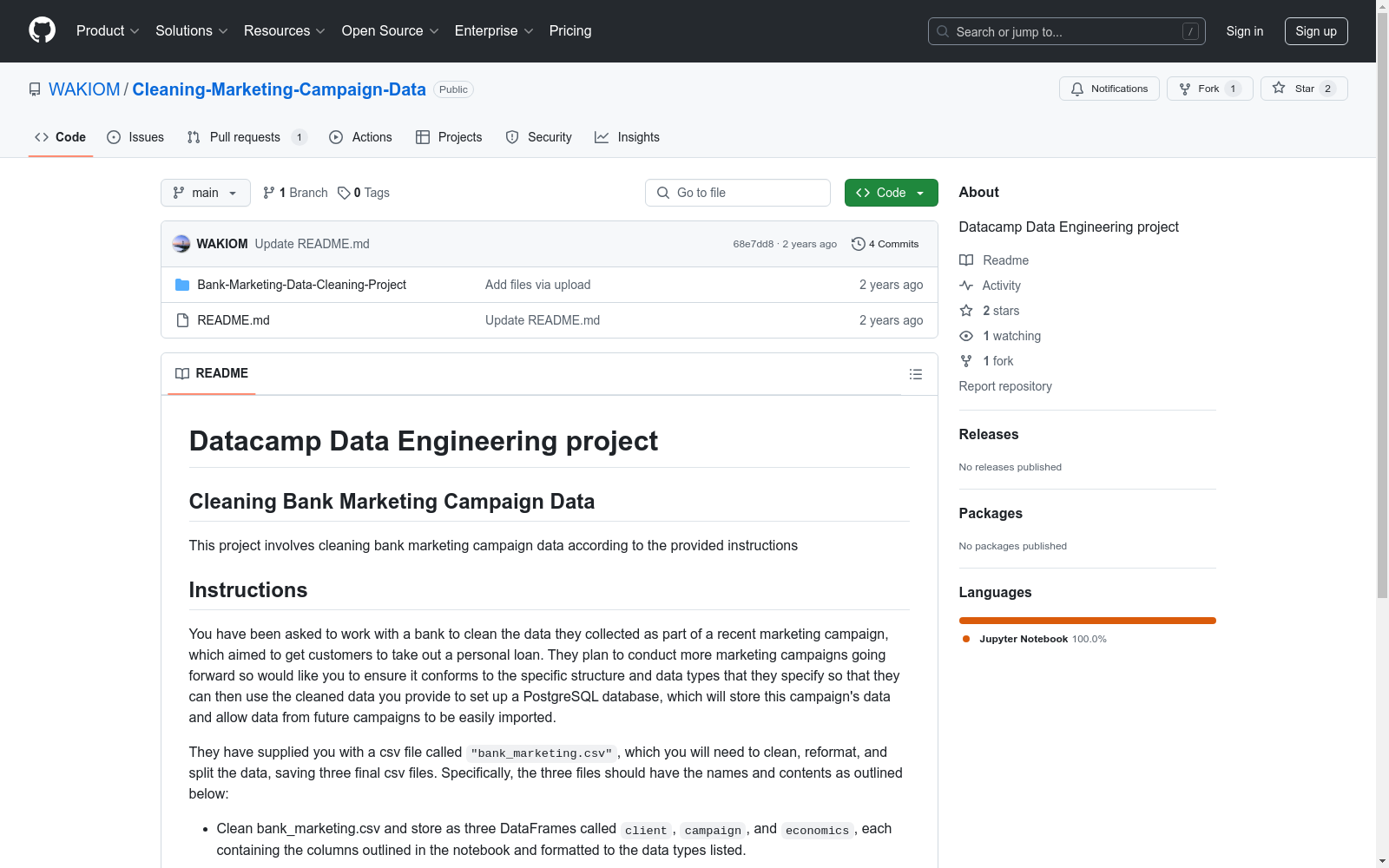The height and width of the screenshot is (868, 1389).
Task: View the 4 Commits history
Action: tap(885, 244)
